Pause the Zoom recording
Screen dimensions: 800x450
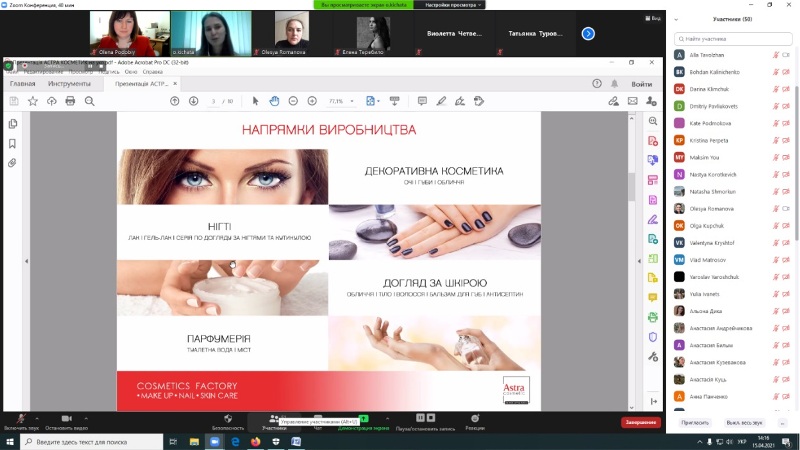click(420, 417)
